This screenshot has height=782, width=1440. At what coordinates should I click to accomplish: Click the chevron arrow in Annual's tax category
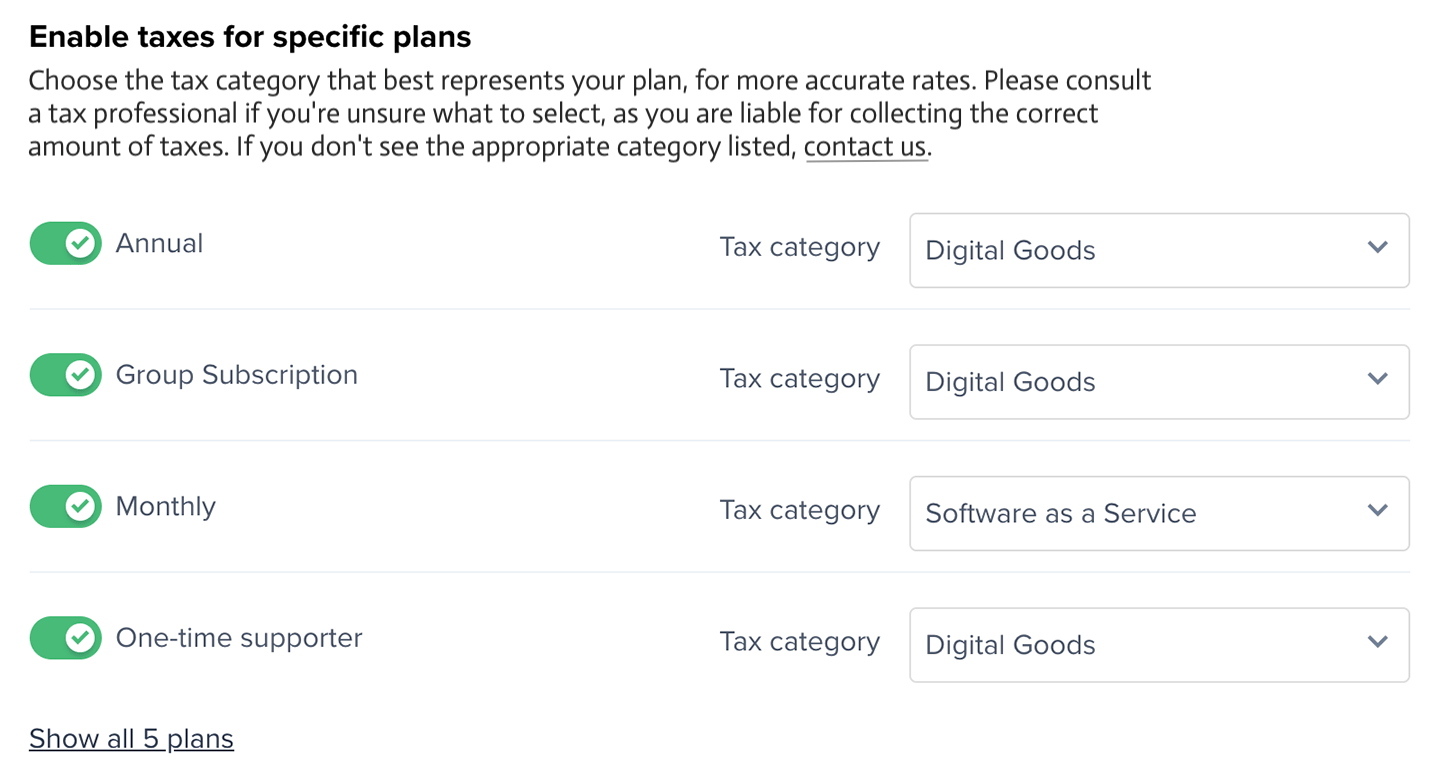[x=1377, y=248]
